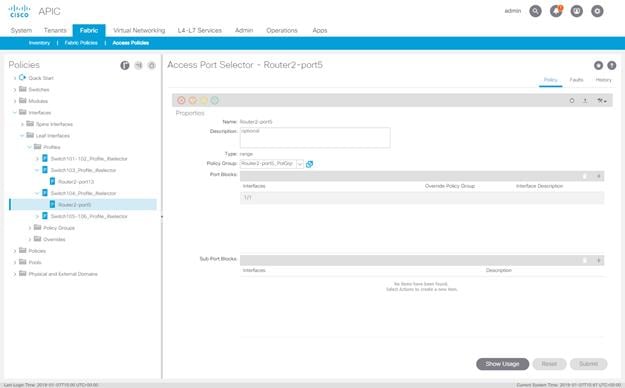Collapse the Leaf Interfaces folder
This screenshot has height=388, width=625.
[22, 136]
